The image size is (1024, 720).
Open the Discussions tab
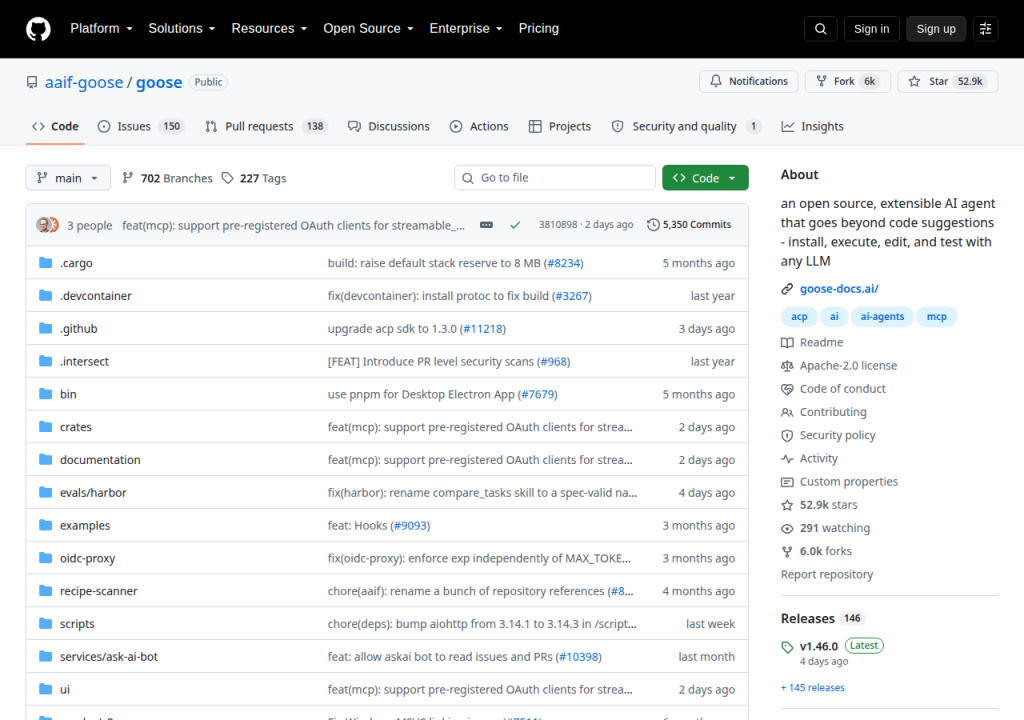[389, 126]
